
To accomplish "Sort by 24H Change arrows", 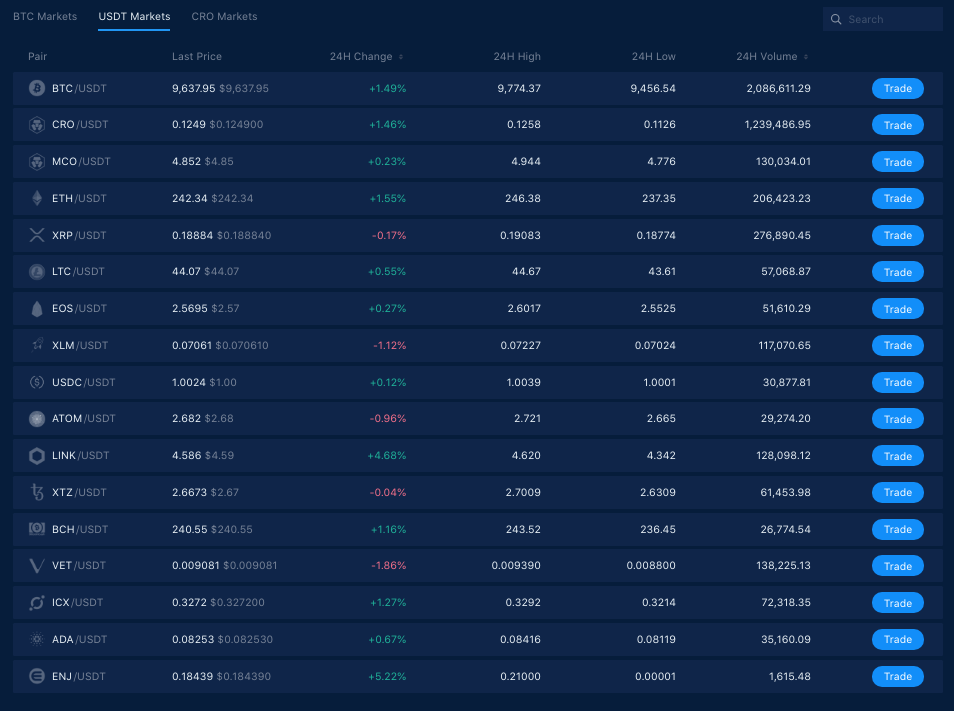I will [x=401, y=57].
